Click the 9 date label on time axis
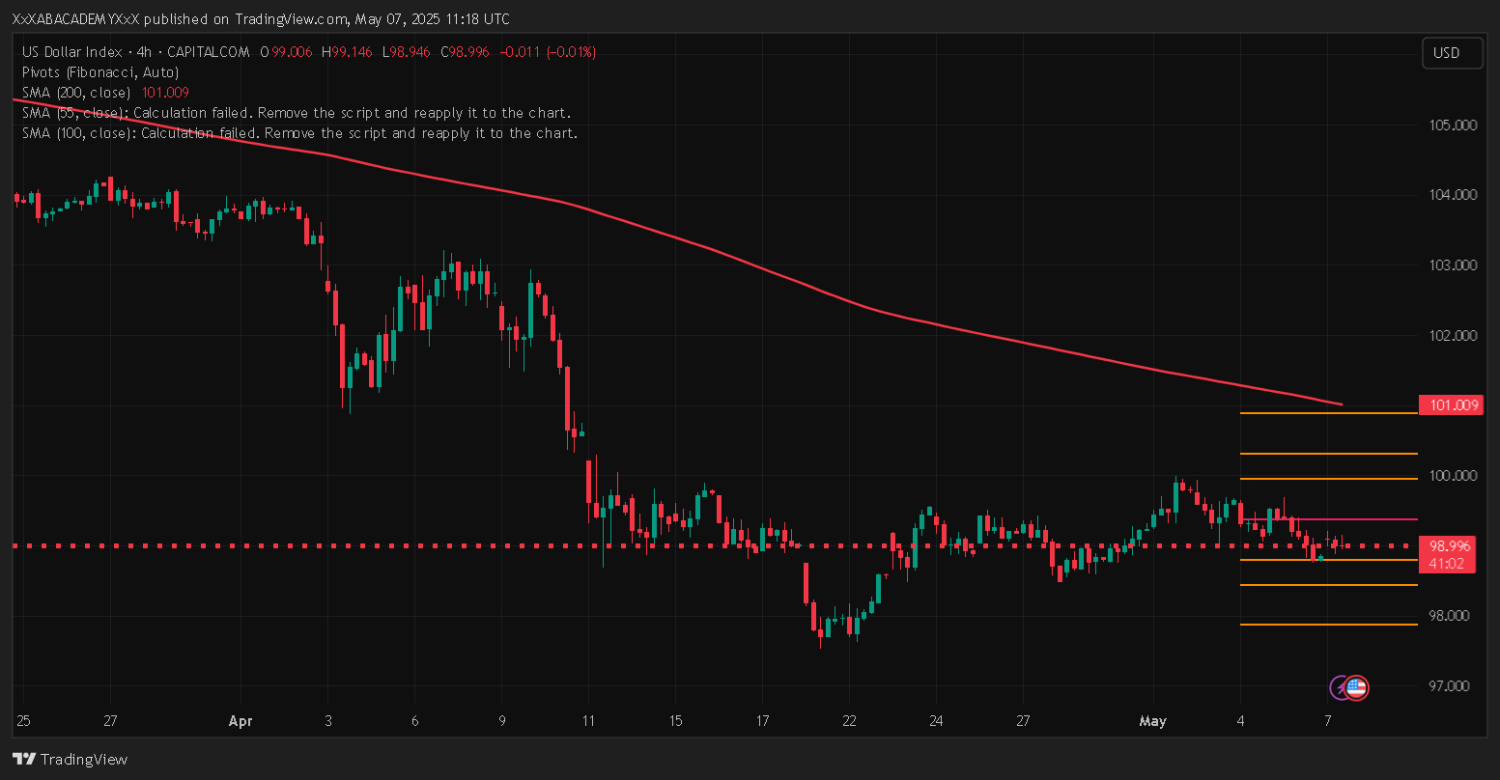Image resolution: width=1500 pixels, height=780 pixels. click(x=501, y=720)
